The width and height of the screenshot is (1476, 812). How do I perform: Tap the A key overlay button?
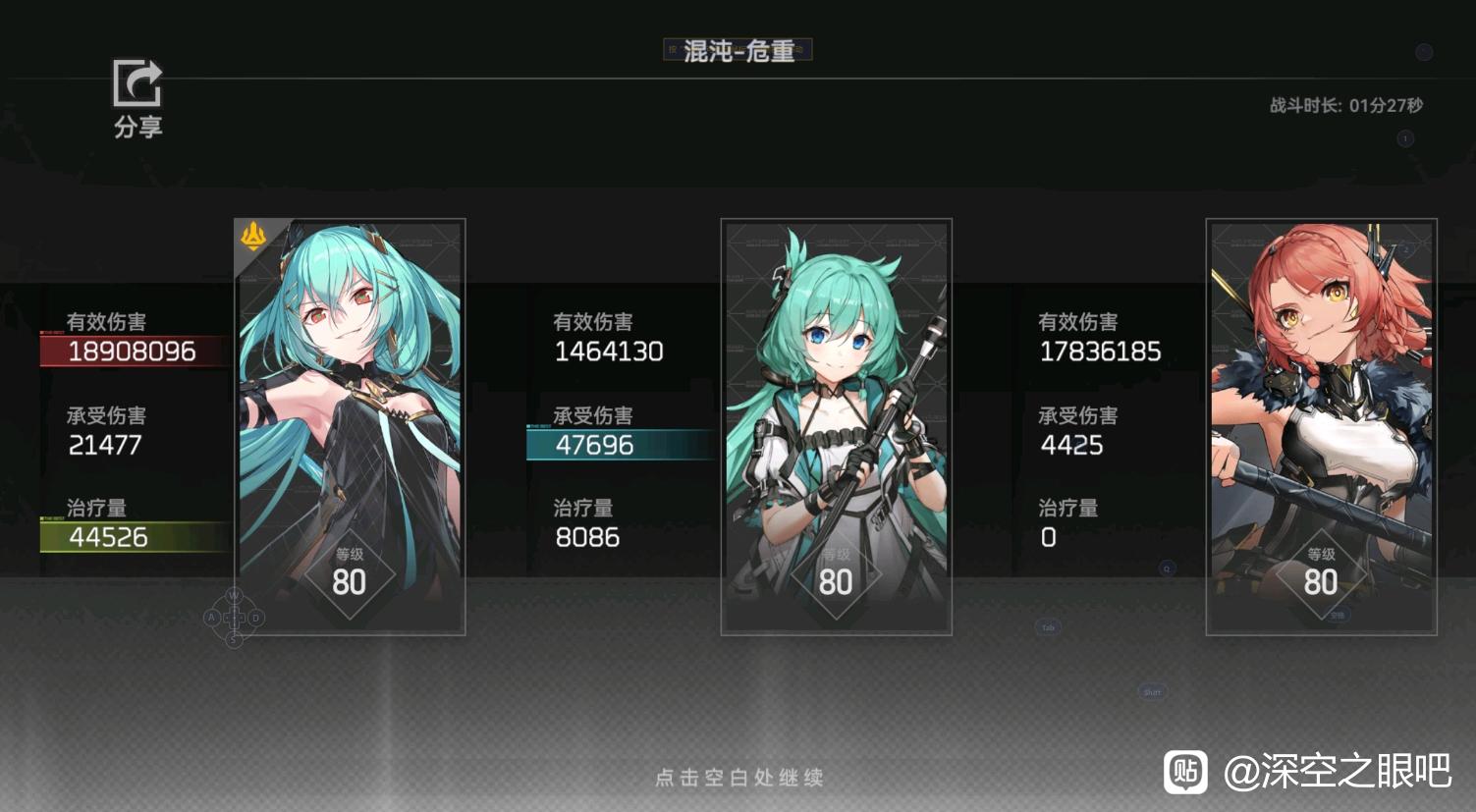(211, 618)
